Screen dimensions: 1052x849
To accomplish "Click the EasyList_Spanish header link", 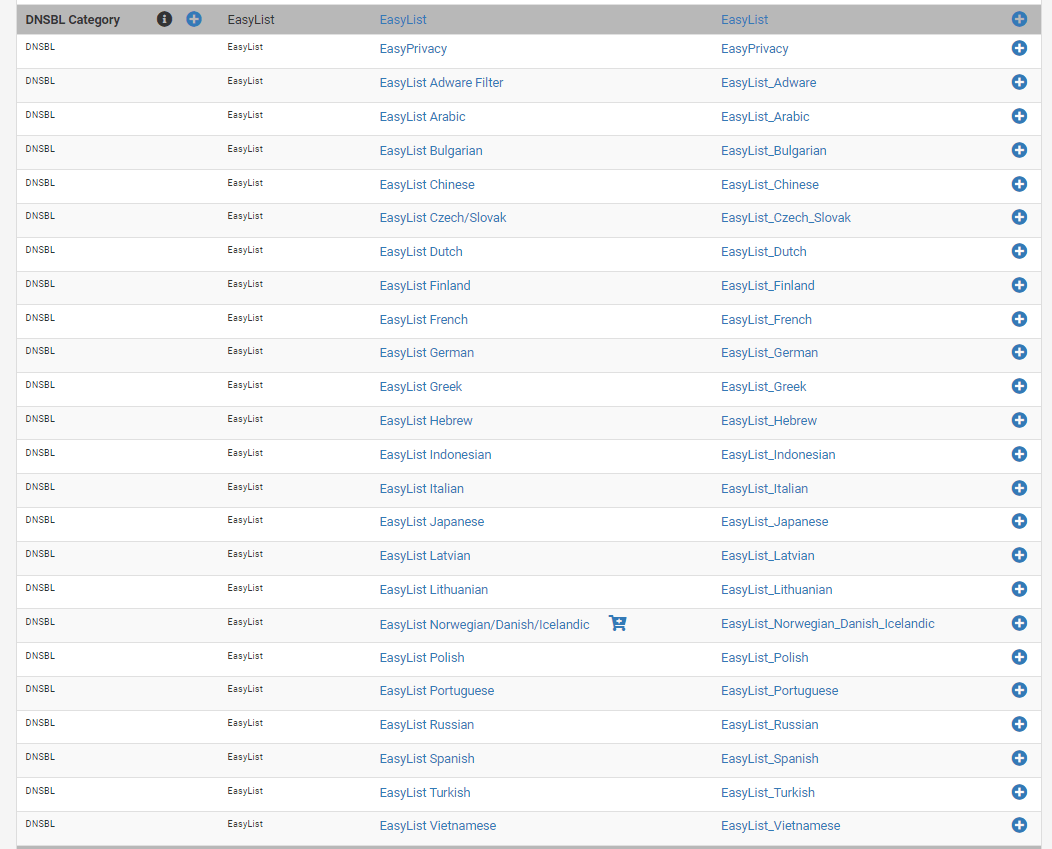I will click(769, 759).
